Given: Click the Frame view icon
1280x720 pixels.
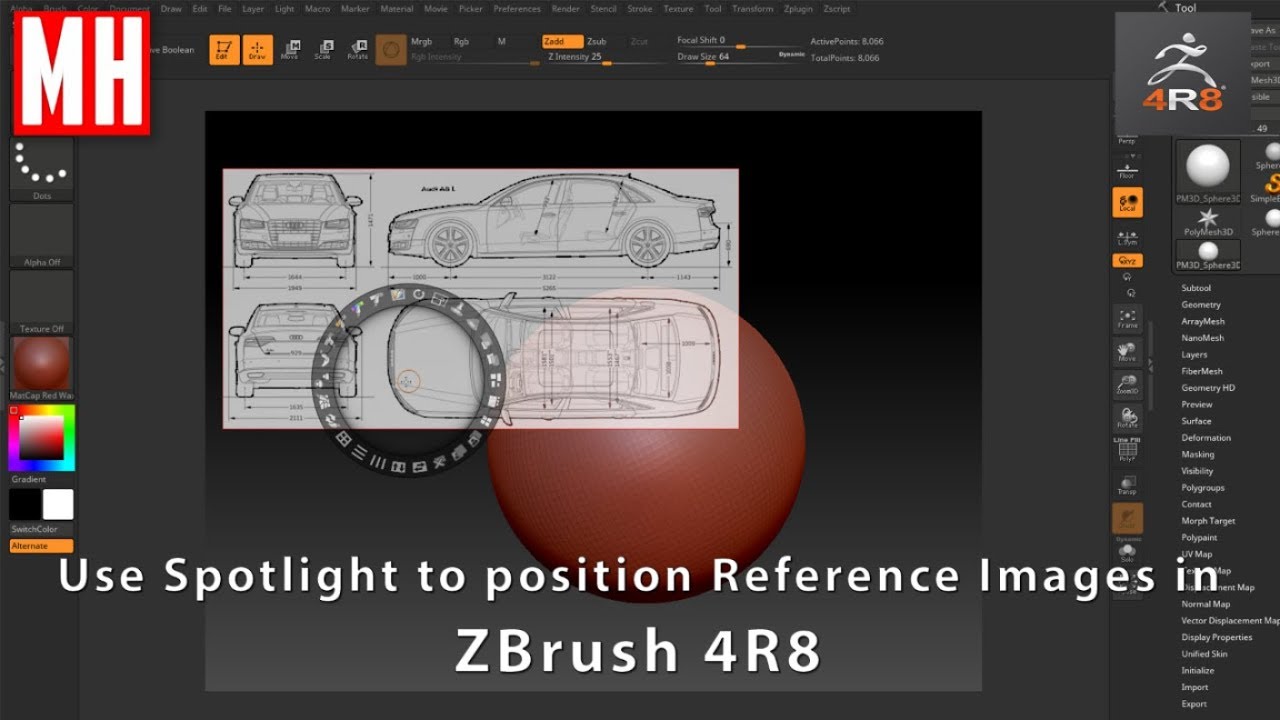Looking at the screenshot, I should pos(1128,319).
